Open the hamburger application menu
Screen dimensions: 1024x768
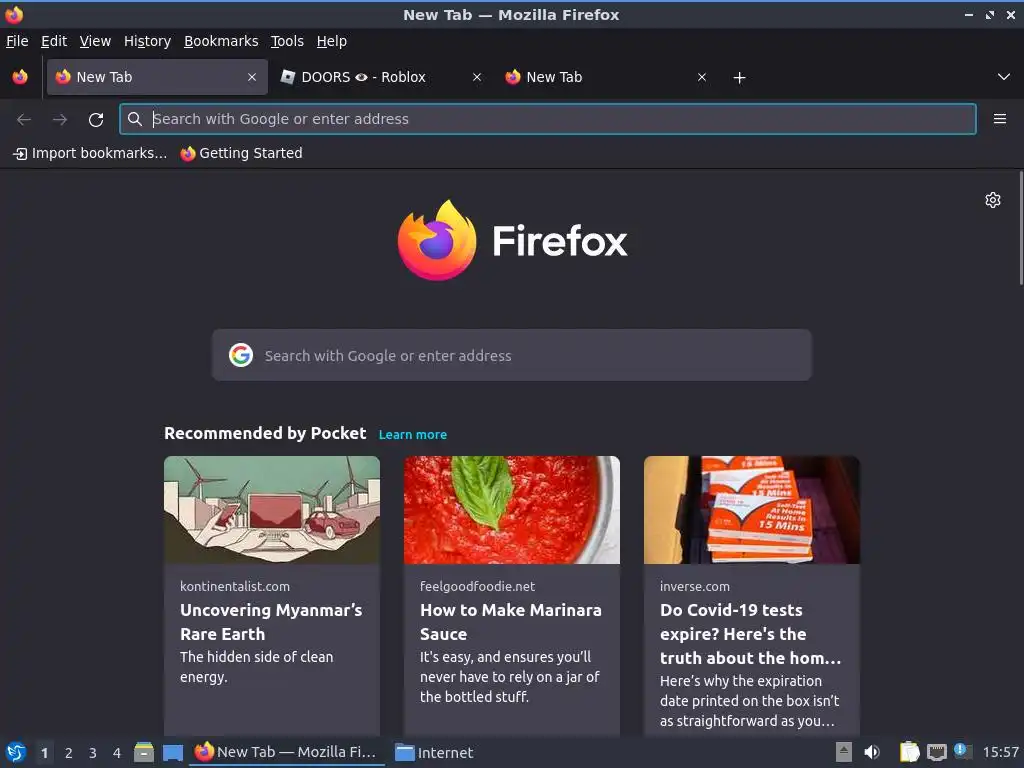1000,119
